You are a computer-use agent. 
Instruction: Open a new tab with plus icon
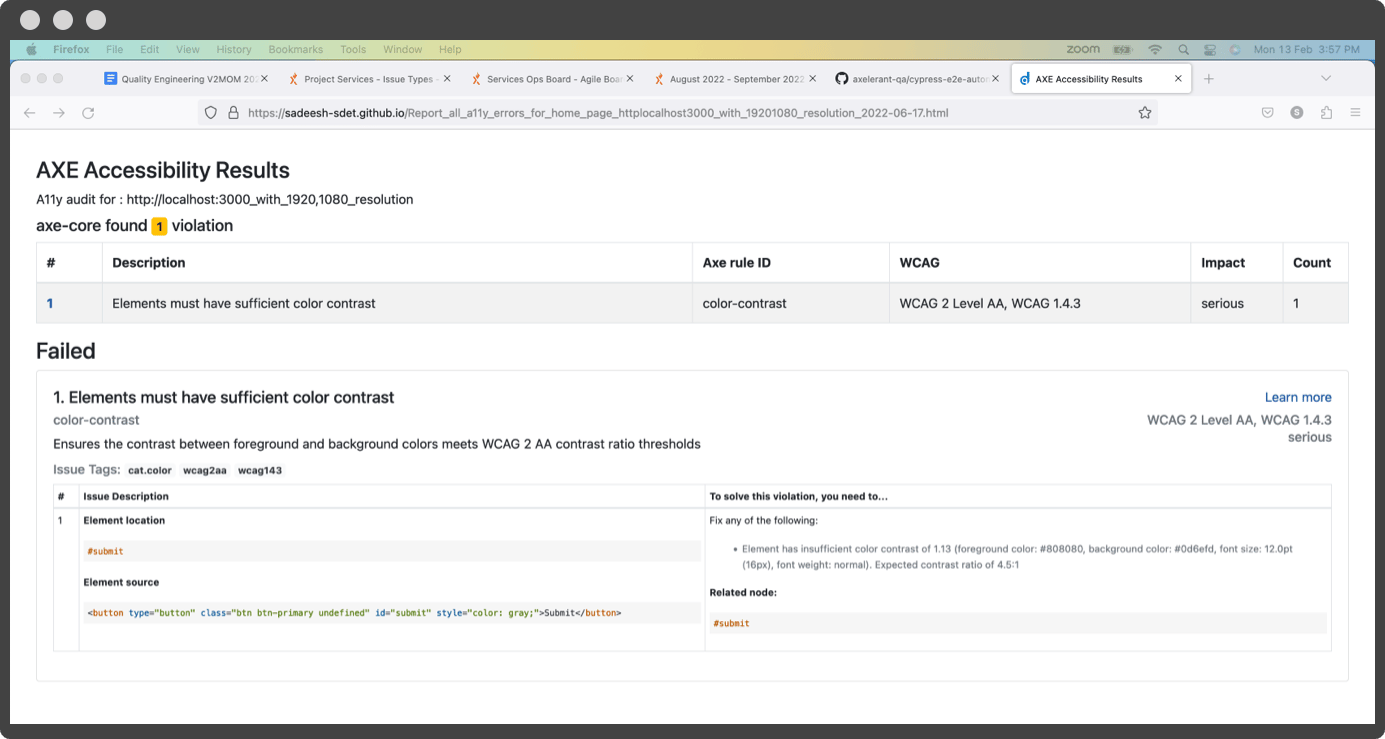1209,79
